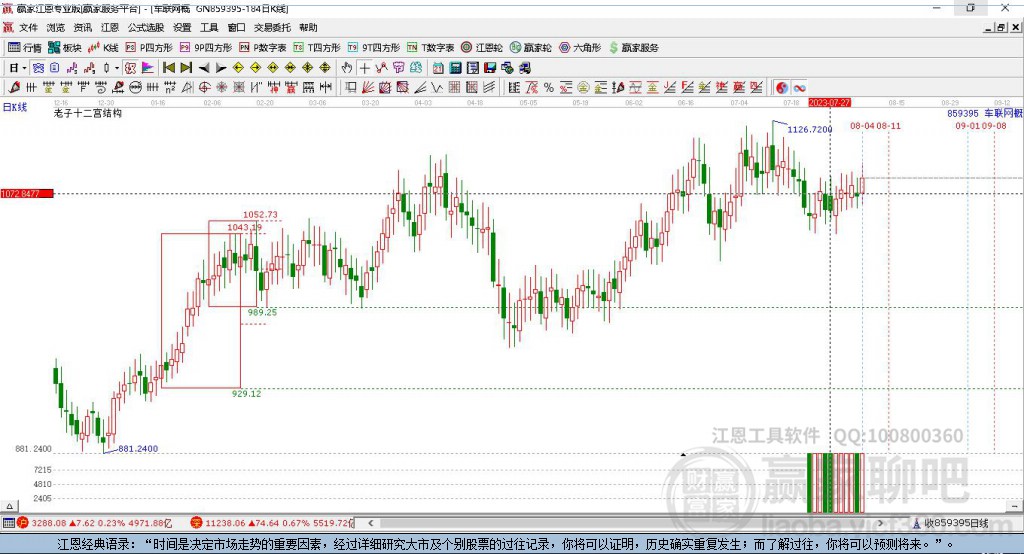Image resolution: width=1024 pixels, height=554 pixels.
Task: Open the 江恩轮 tool
Action: pyautogui.click(x=483, y=48)
